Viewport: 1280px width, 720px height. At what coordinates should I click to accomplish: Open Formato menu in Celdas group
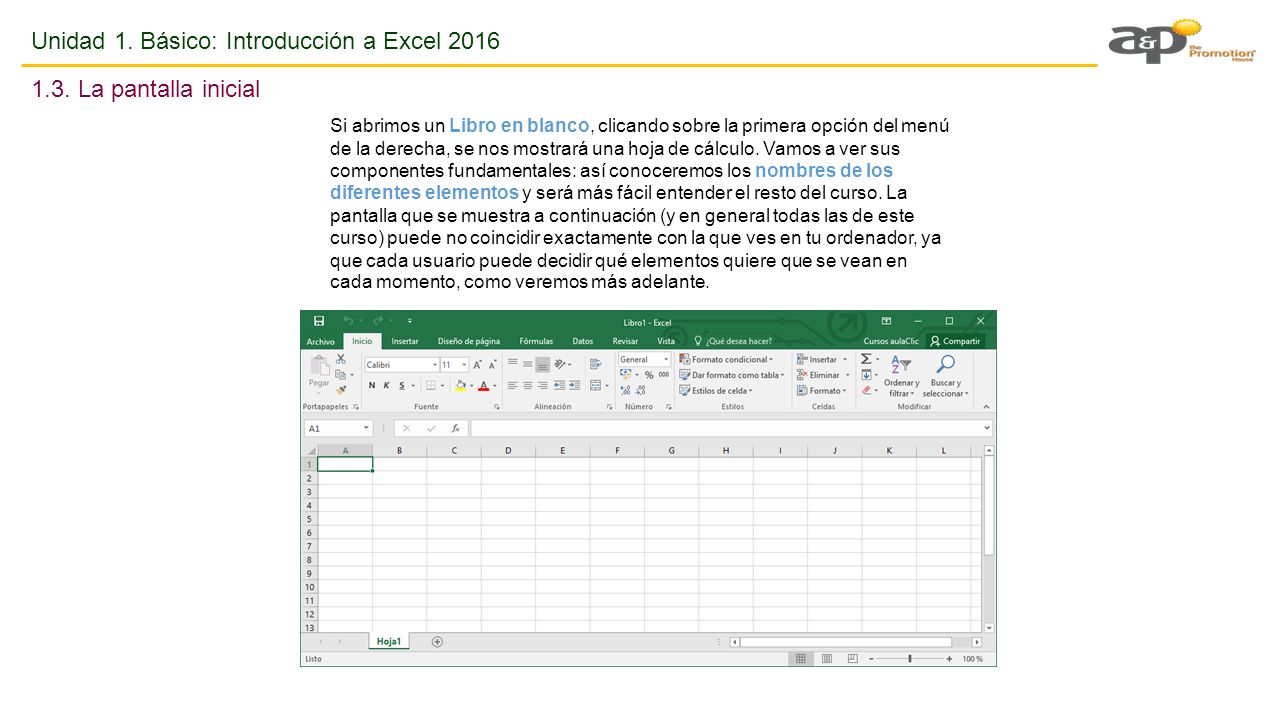tap(822, 391)
